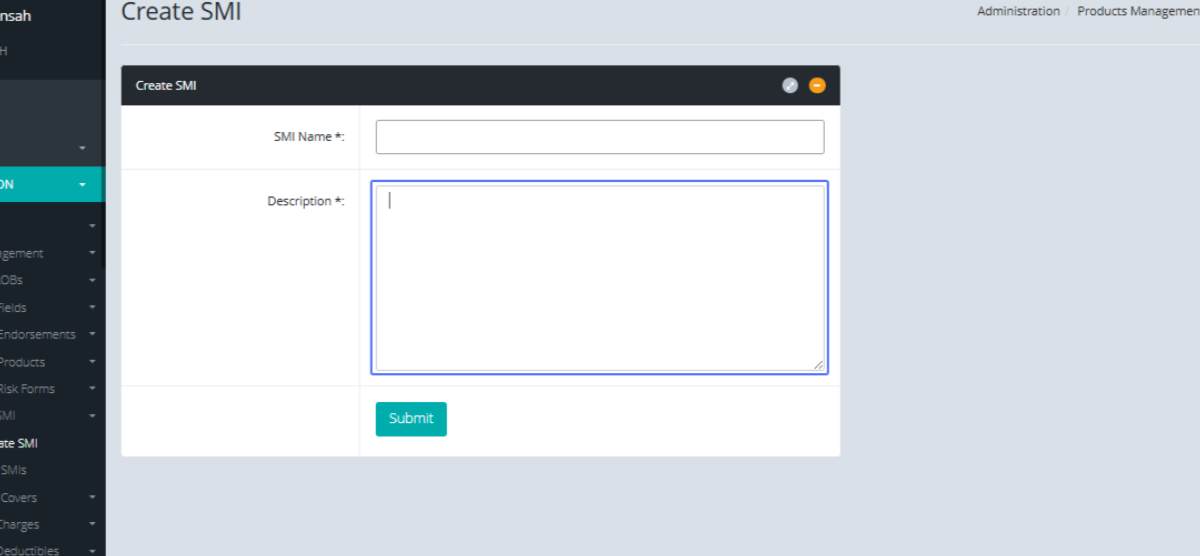Go to Products Management breadcrumb
The image size is (1200, 556).
(x=1138, y=12)
